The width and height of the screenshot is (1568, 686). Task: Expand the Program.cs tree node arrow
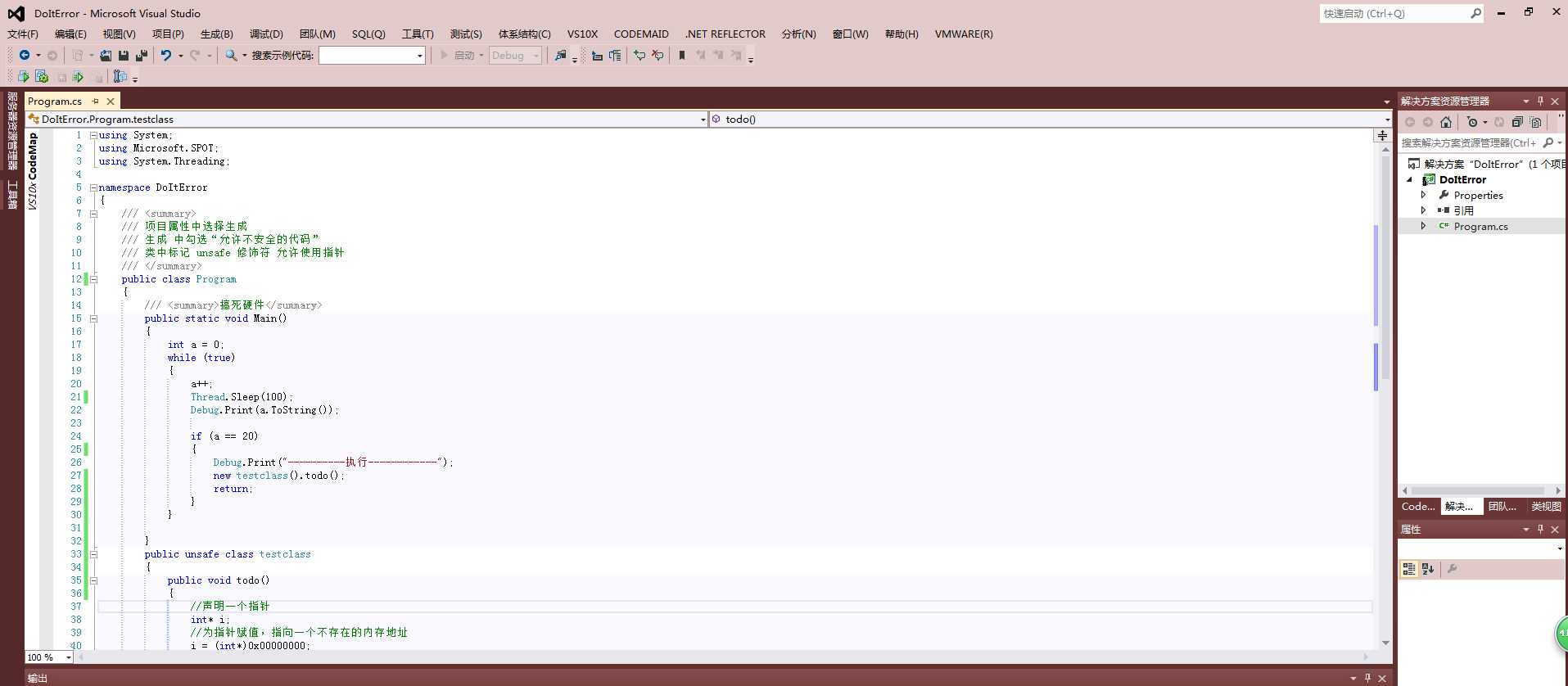pos(1424,226)
